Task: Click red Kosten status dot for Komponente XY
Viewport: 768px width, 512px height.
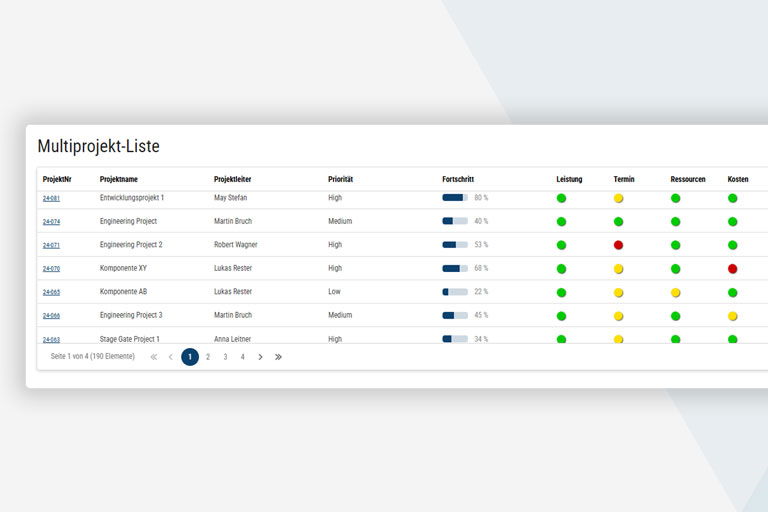Action: [x=732, y=269]
